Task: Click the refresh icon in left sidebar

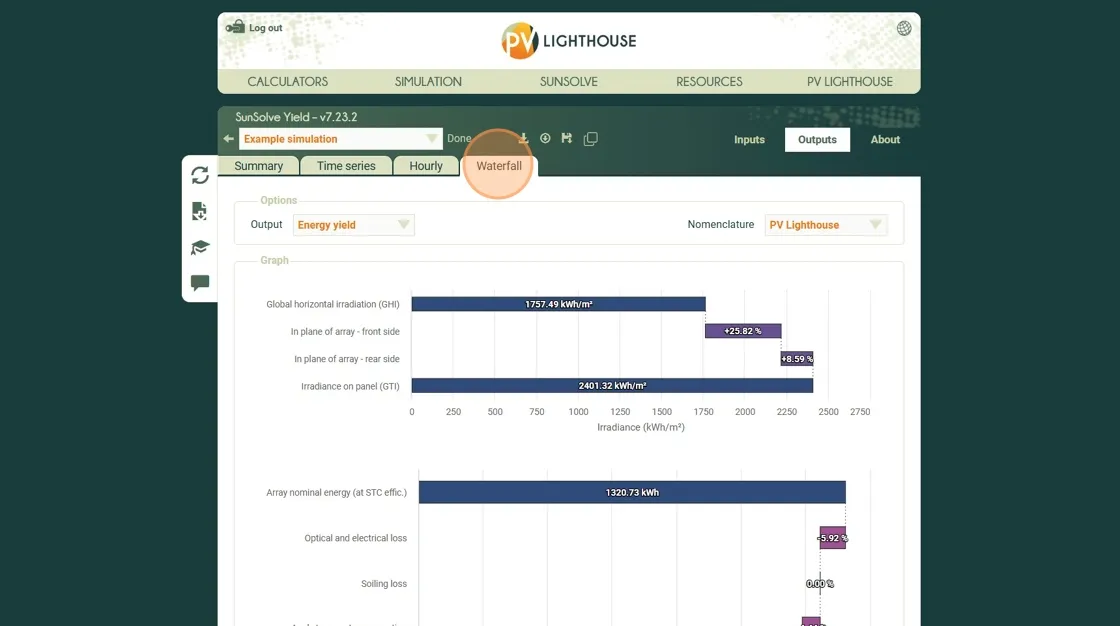Action: [200, 175]
